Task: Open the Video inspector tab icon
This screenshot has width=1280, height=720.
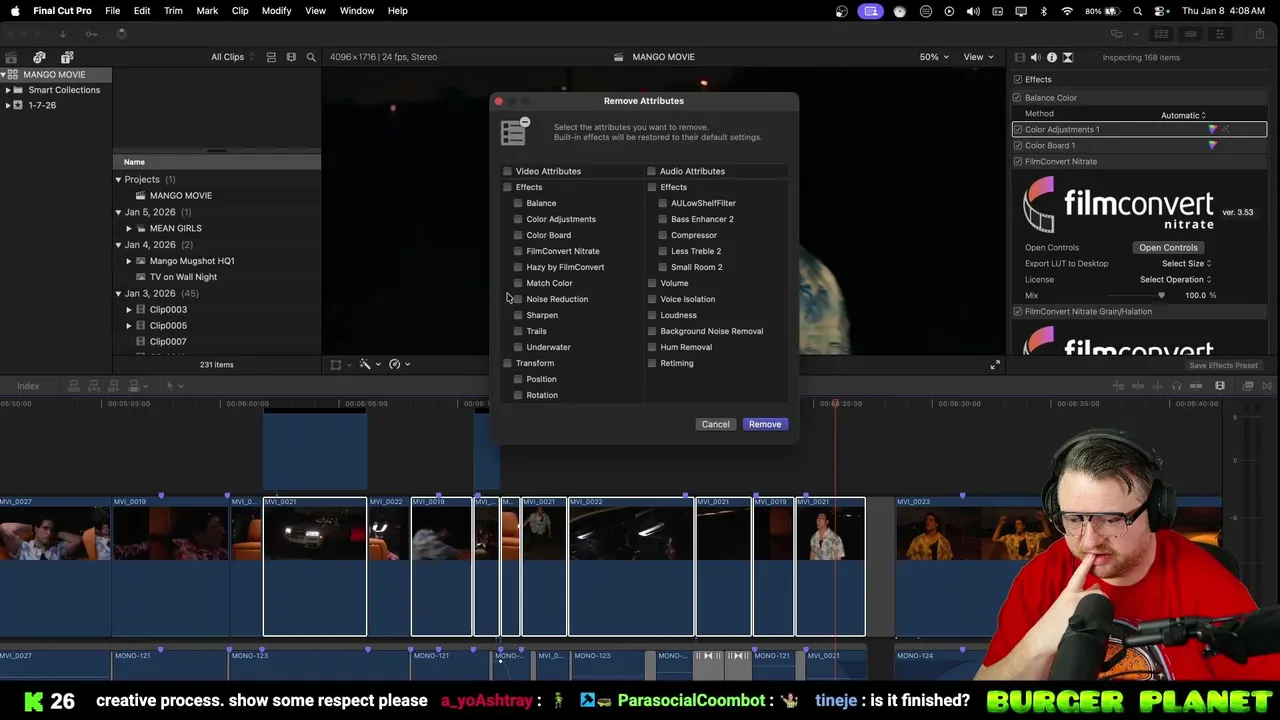Action: [x=1019, y=57]
